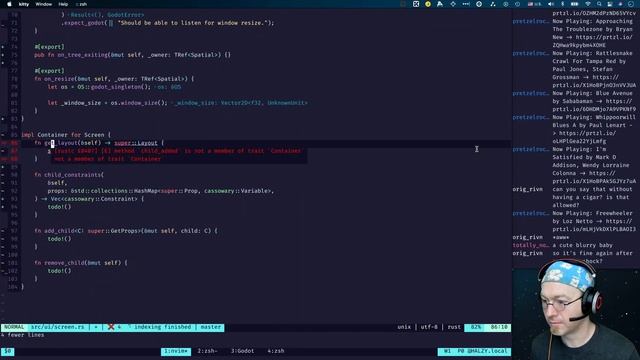Switch to tmux window 1:nvim
This screenshot has height=360, width=640.
coord(176,351)
